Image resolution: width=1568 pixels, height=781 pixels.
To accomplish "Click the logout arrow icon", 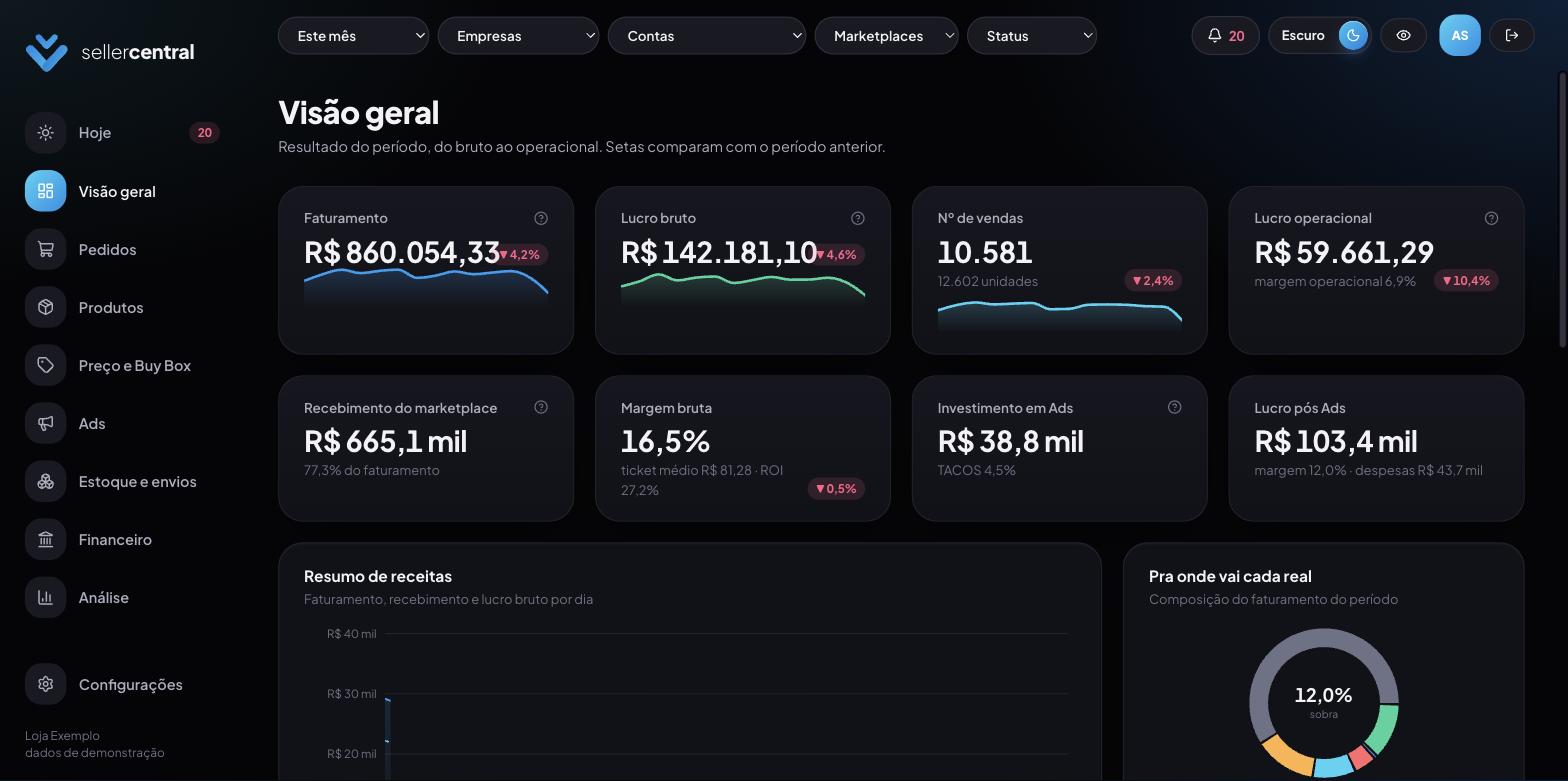I will [1512, 35].
